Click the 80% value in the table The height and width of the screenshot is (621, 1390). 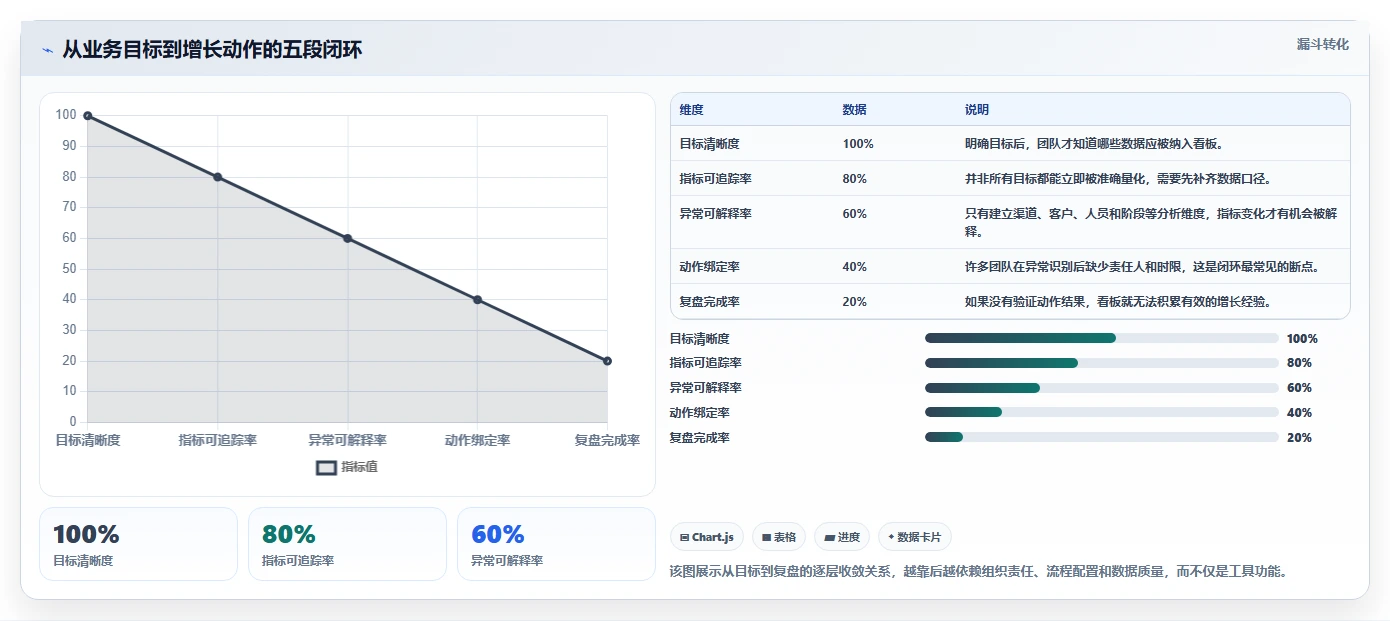point(855,179)
